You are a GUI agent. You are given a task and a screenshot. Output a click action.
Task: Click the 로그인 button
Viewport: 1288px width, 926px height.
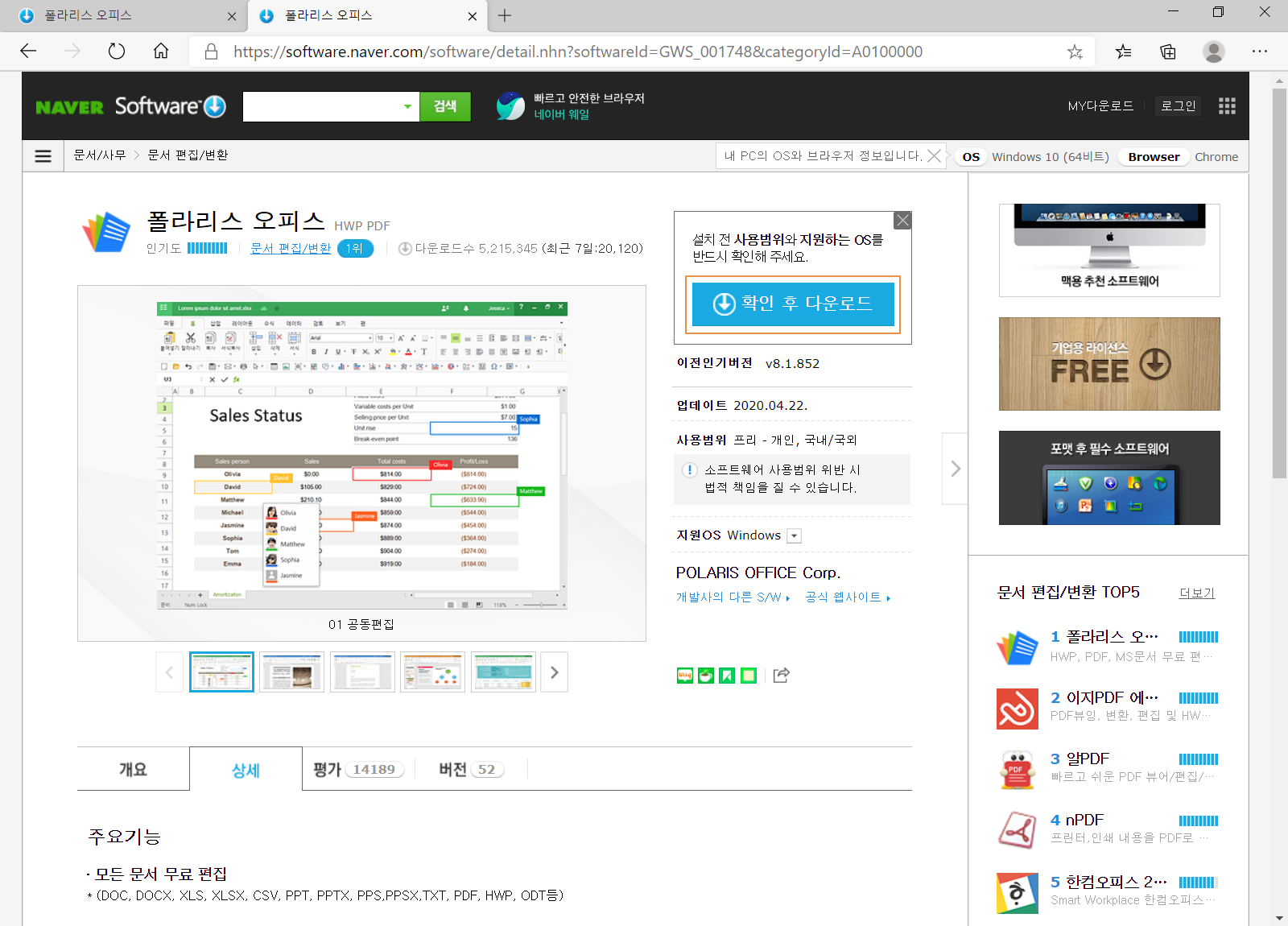click(x=1179, y=106)
